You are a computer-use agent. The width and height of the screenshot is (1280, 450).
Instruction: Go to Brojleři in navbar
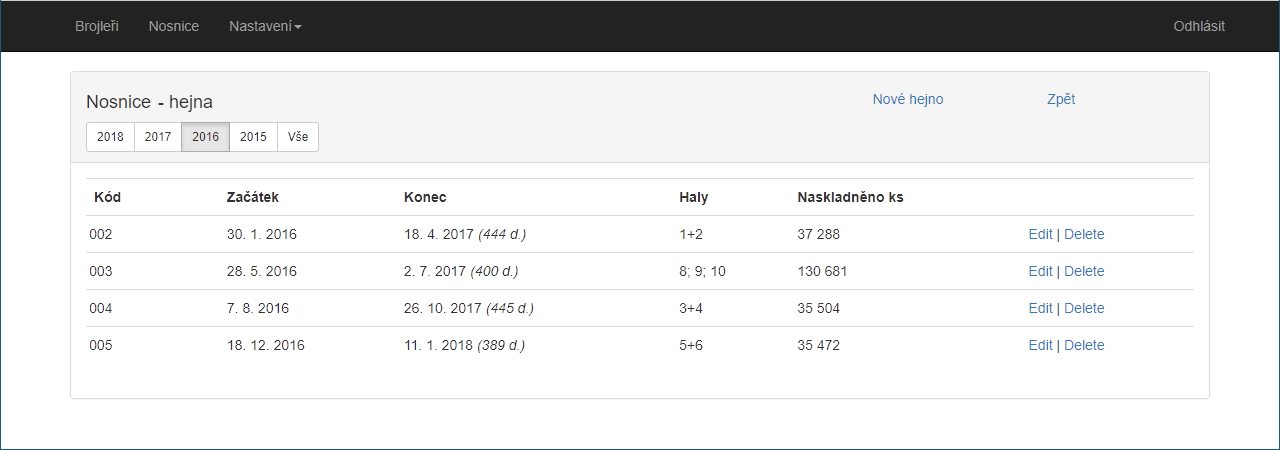pyautogui.click(x=97, y=26)
